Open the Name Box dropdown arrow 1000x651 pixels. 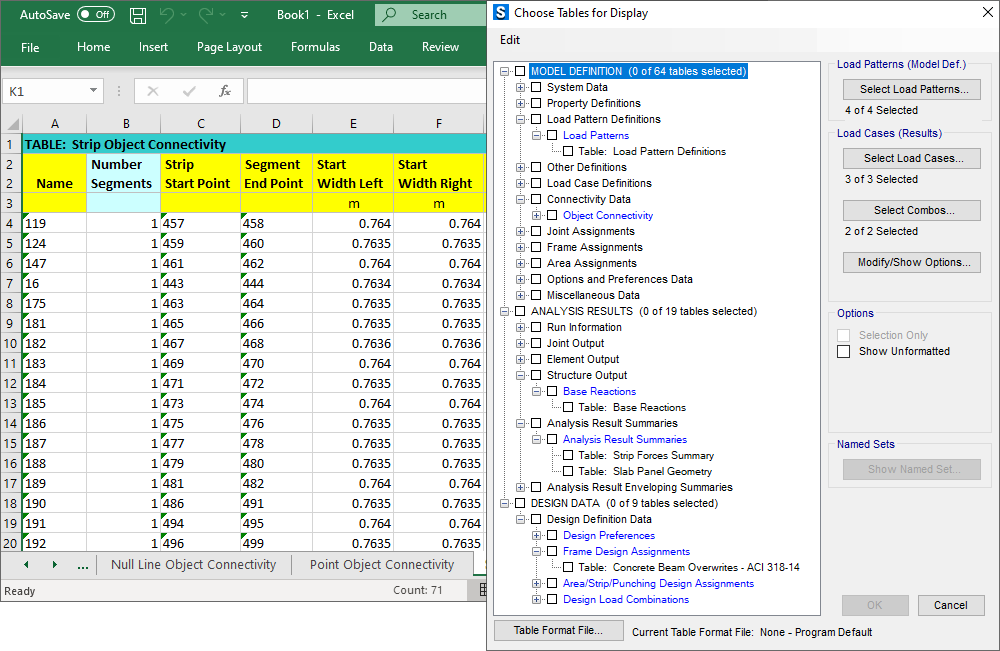[x=93, y=91]
